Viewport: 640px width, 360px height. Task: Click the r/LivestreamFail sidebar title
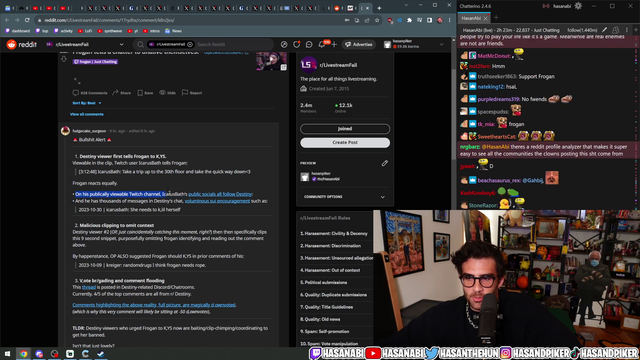(338, 65)
